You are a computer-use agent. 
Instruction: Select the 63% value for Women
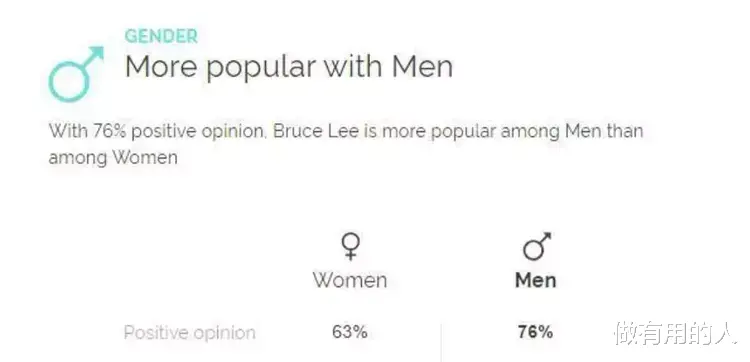pos(350,332)
